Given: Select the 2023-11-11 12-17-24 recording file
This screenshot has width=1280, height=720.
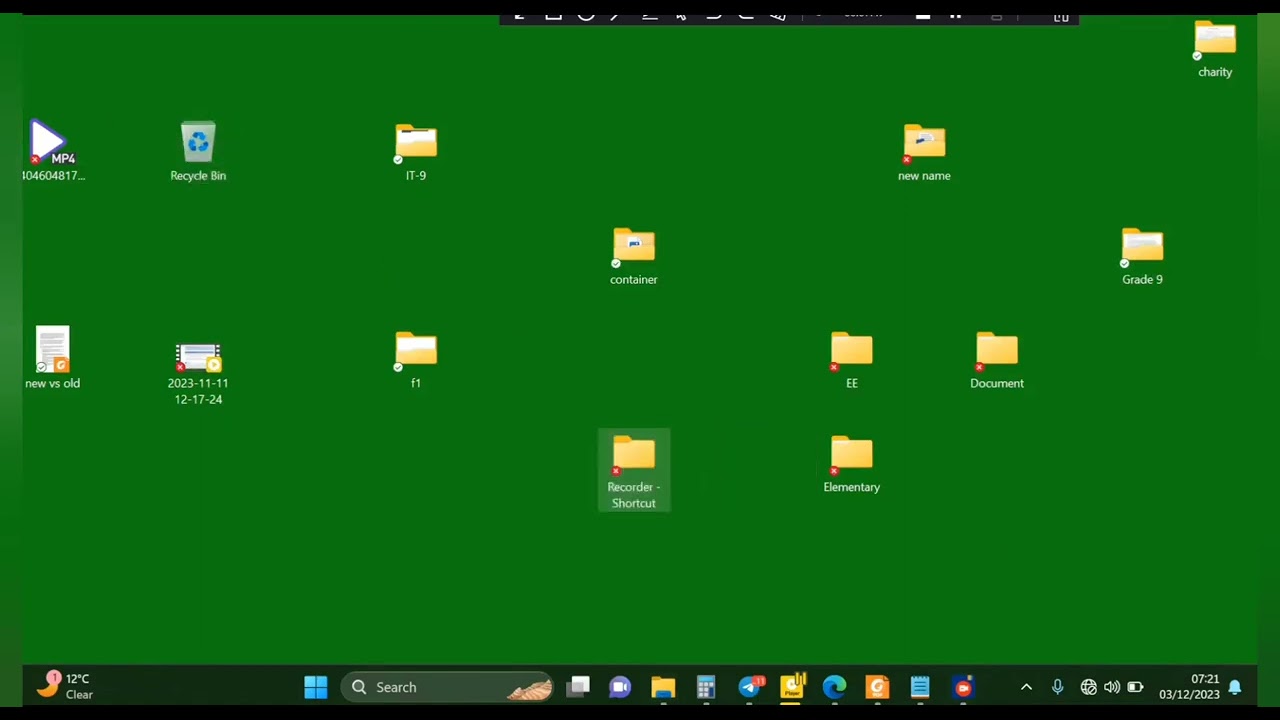Looking at the screenshot, I should tap(198, 372).
